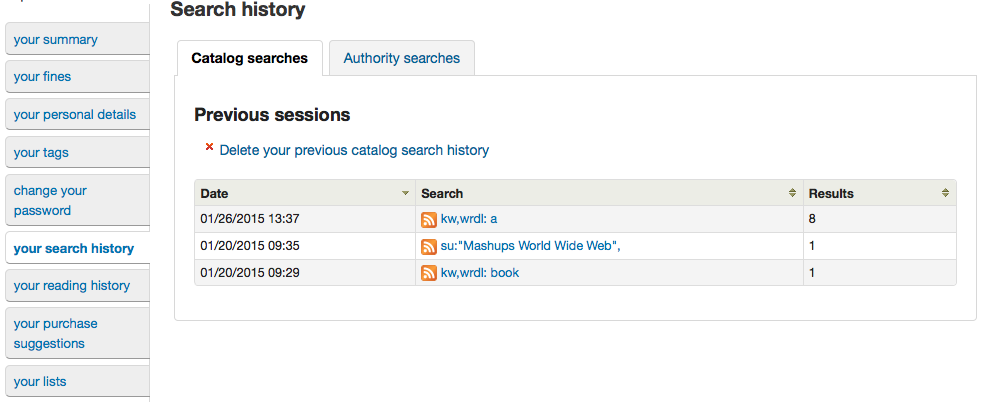View your tags page

(41, 153)
